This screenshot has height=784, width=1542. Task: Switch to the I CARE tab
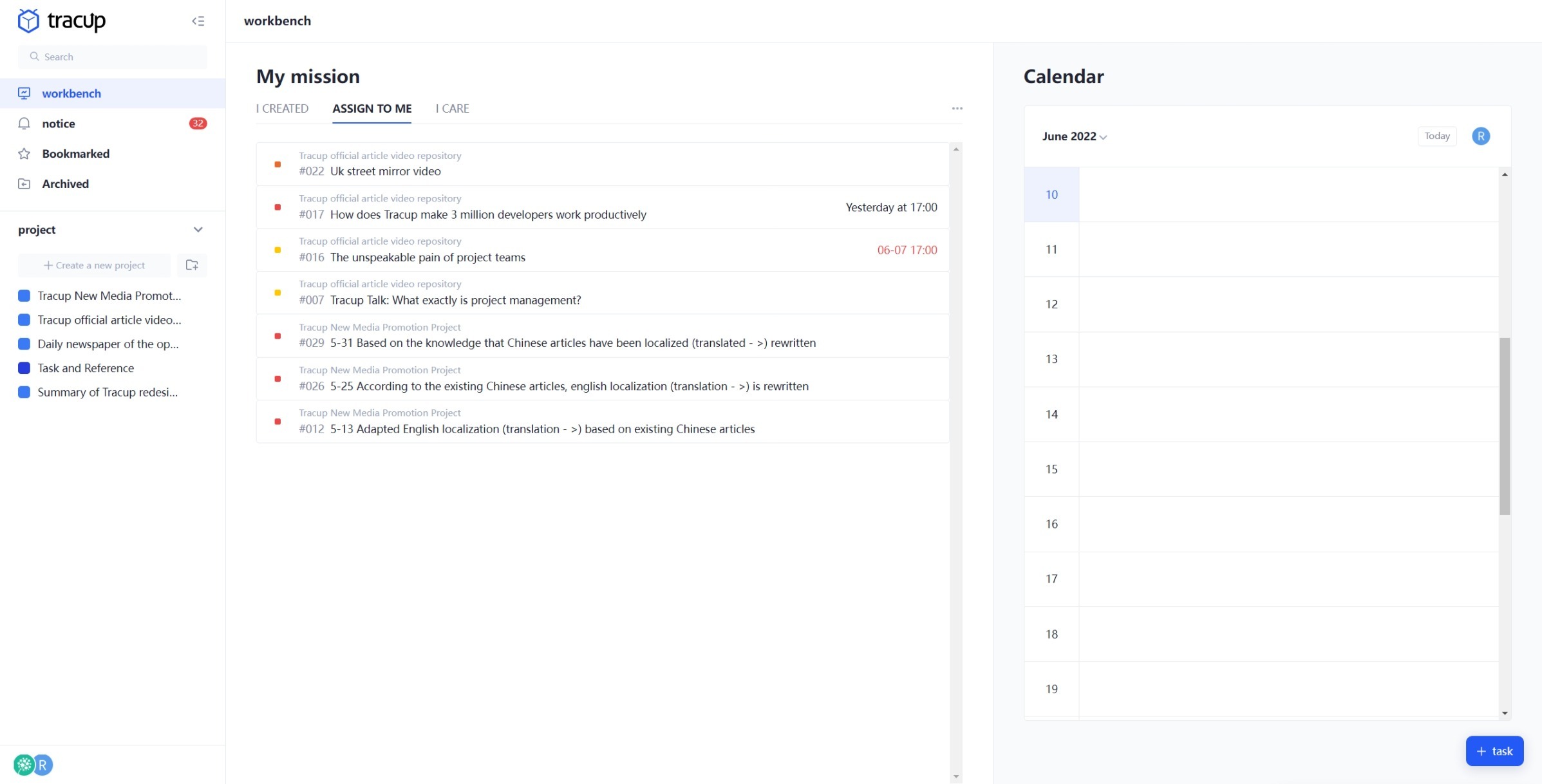coord(452,109)
